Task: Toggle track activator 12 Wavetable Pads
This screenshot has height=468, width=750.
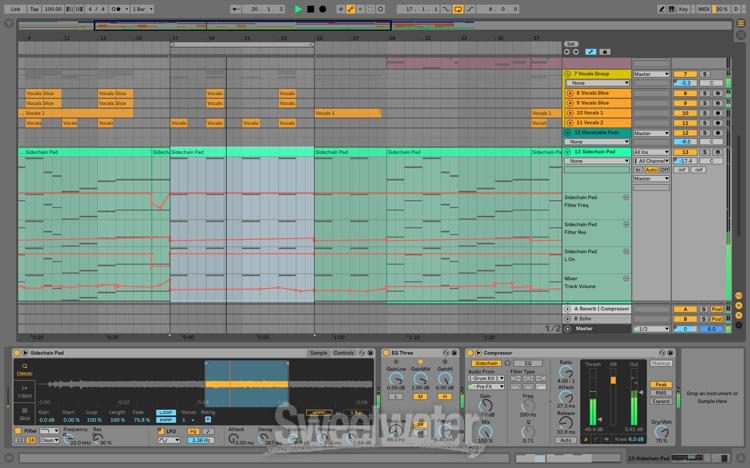Action: (x=685, y=133)
